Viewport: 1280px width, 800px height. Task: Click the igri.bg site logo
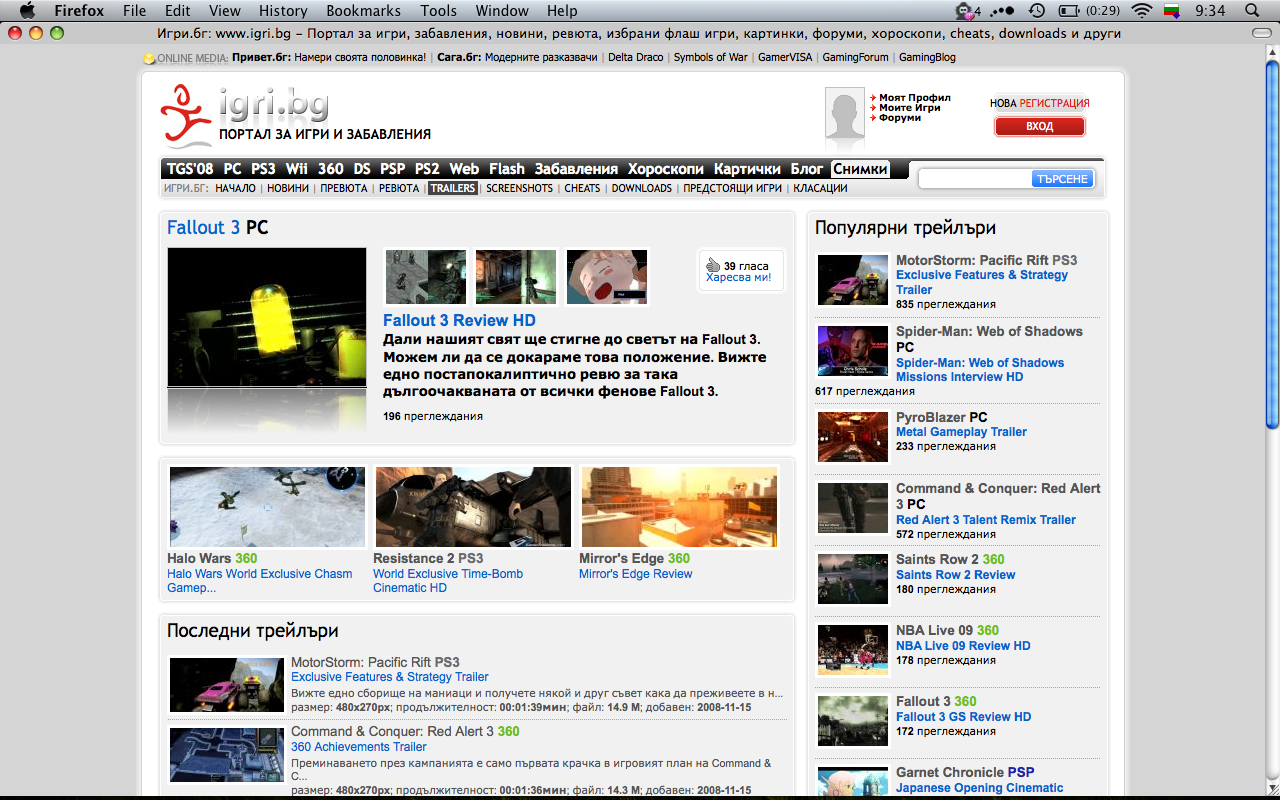[x=296, y=114]
